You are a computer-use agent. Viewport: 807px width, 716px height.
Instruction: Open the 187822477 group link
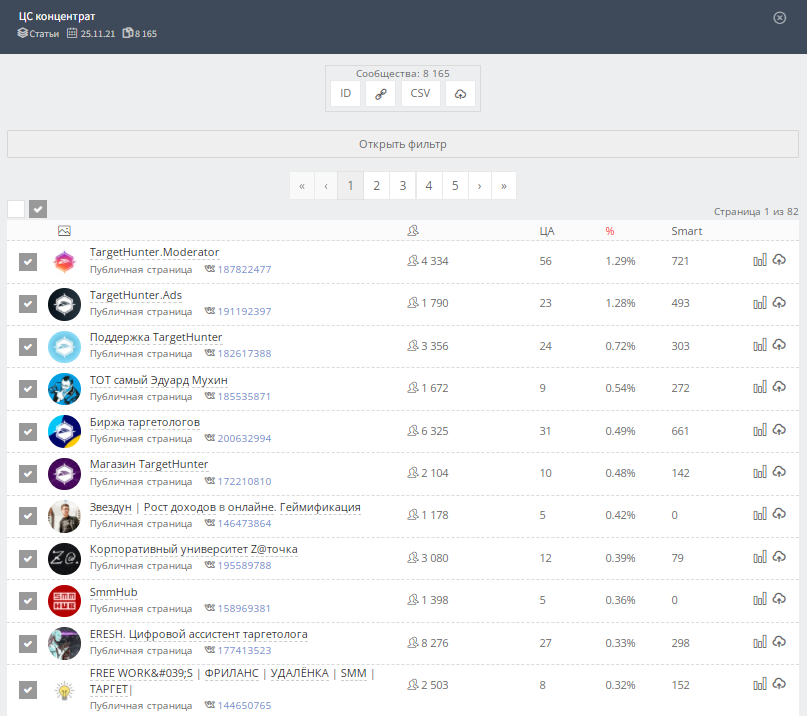tap(244, 269)
